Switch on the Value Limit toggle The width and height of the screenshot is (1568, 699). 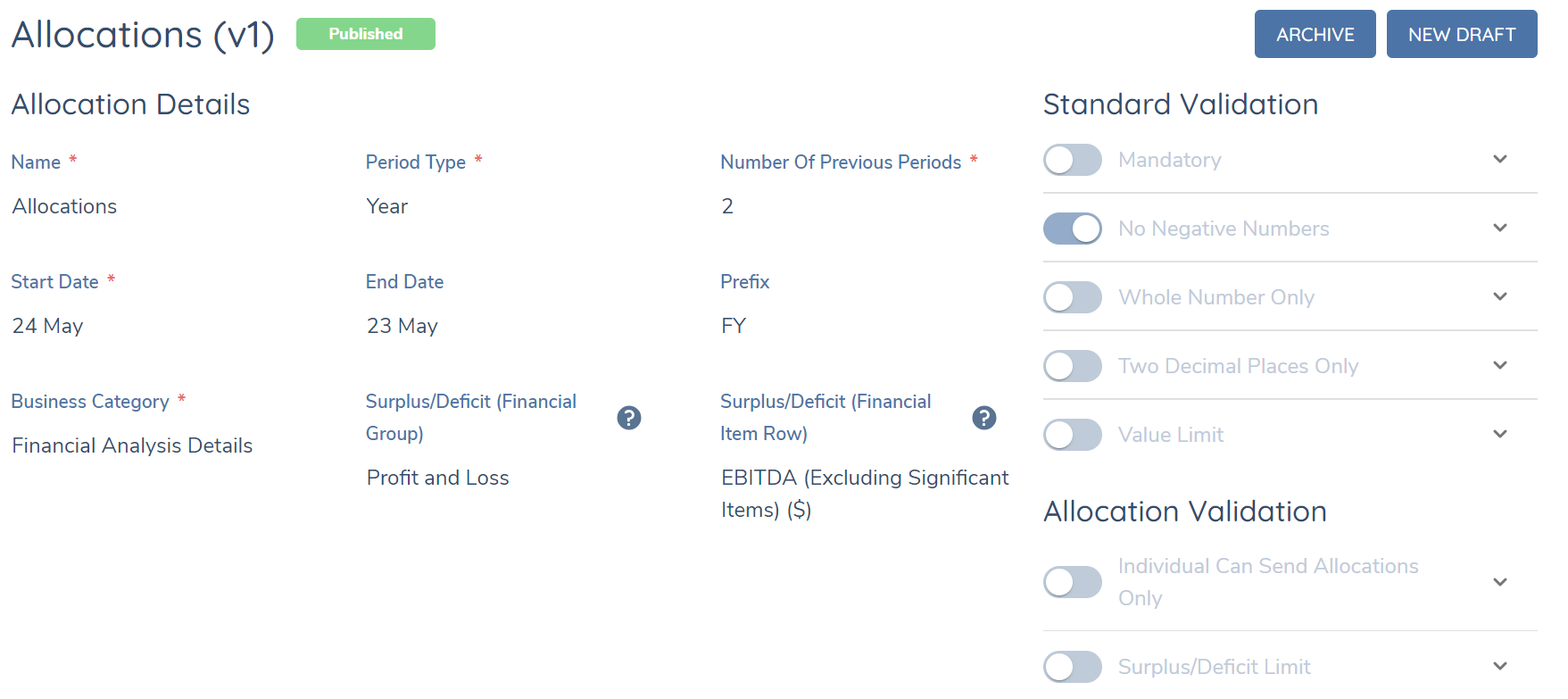tap(1073, 435)
